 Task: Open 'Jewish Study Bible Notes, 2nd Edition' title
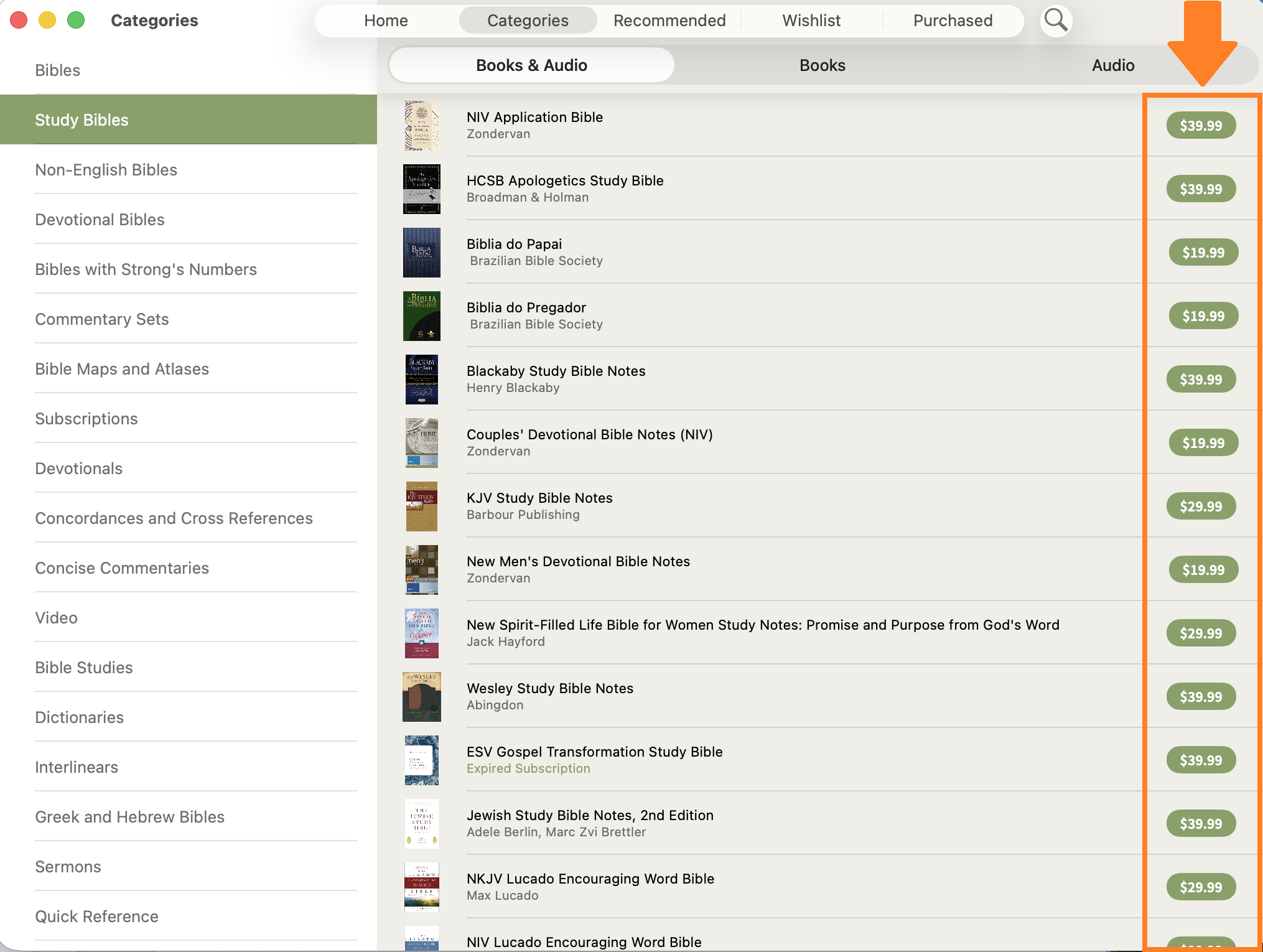coord(590,815)
